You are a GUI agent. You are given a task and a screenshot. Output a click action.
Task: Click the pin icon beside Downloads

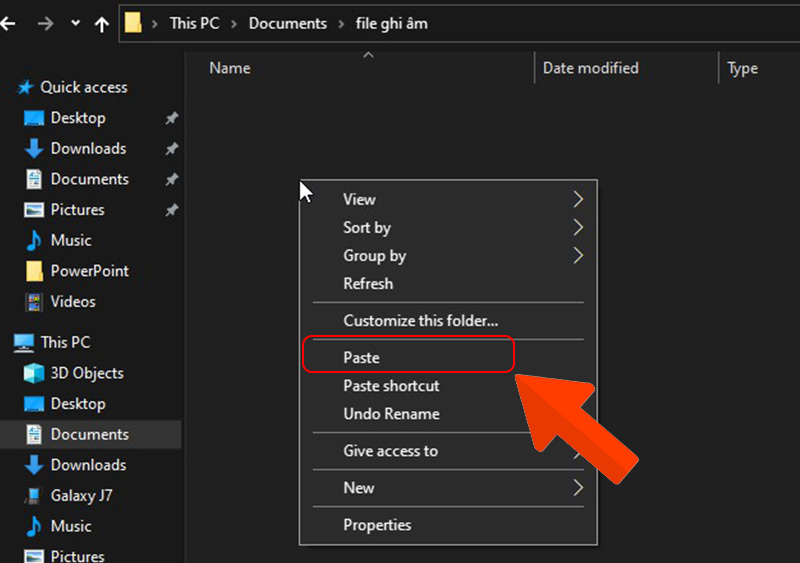171,149
